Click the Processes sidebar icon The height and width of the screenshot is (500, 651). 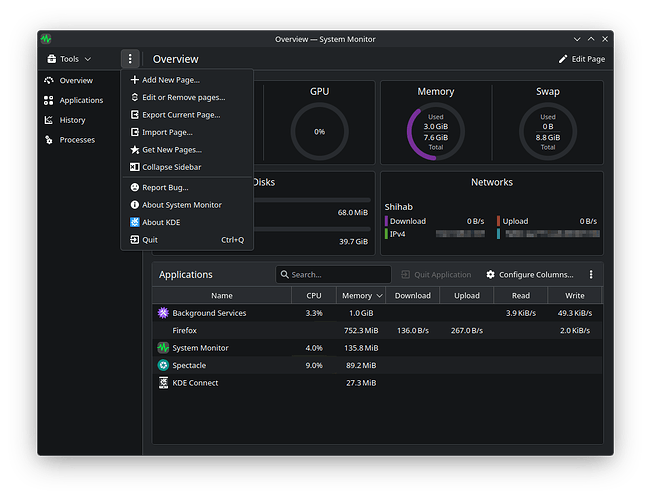point(49,140)
